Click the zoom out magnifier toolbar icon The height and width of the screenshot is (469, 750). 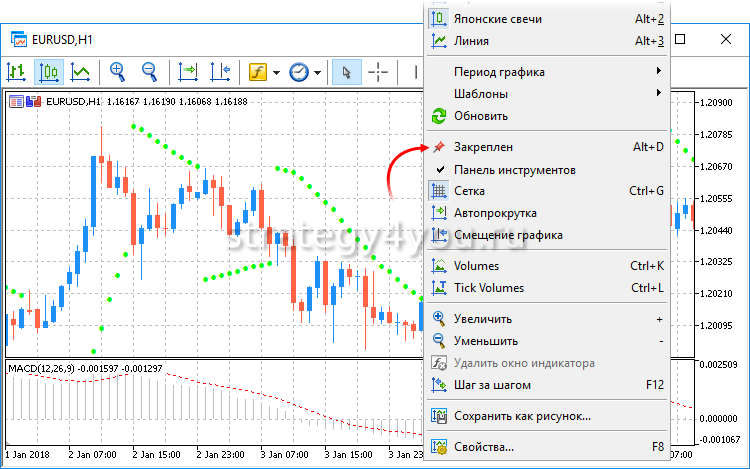pos(150,72)
